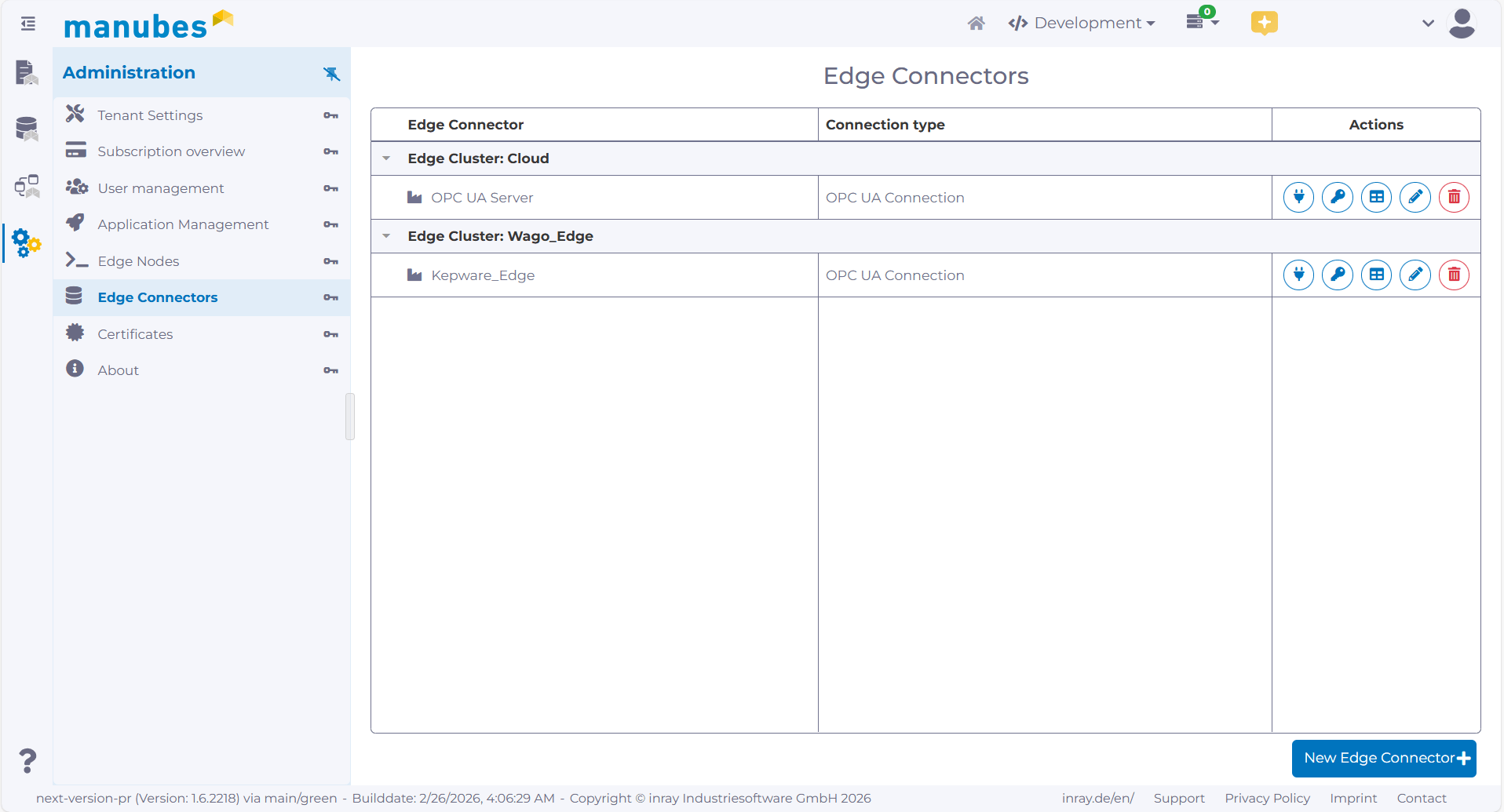Toggle the key icon next to Tenant Settings
The height and width of the screenshot is (812, 1504).
click(x=330, y=115)
